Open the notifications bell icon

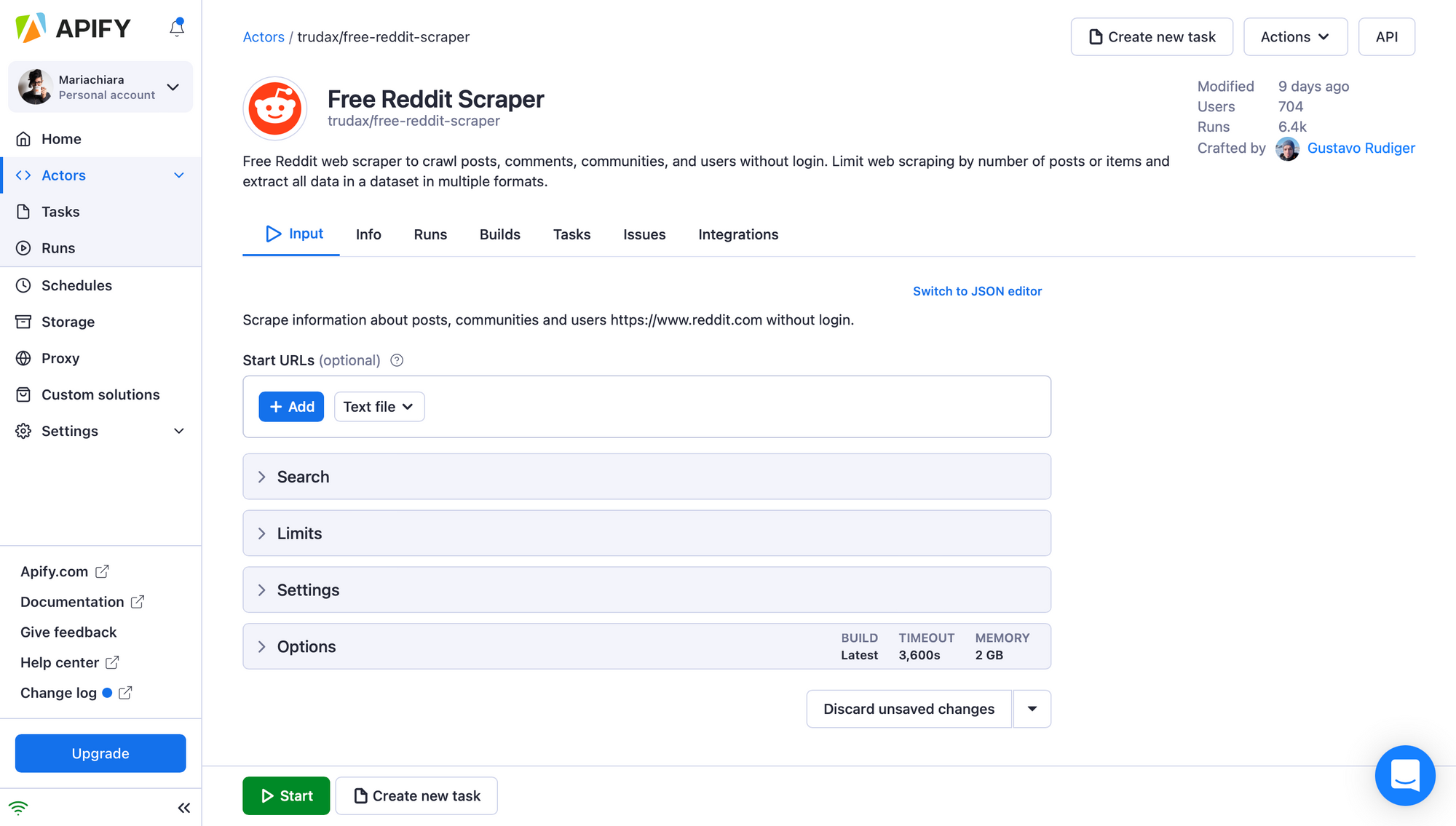point(177,28)
